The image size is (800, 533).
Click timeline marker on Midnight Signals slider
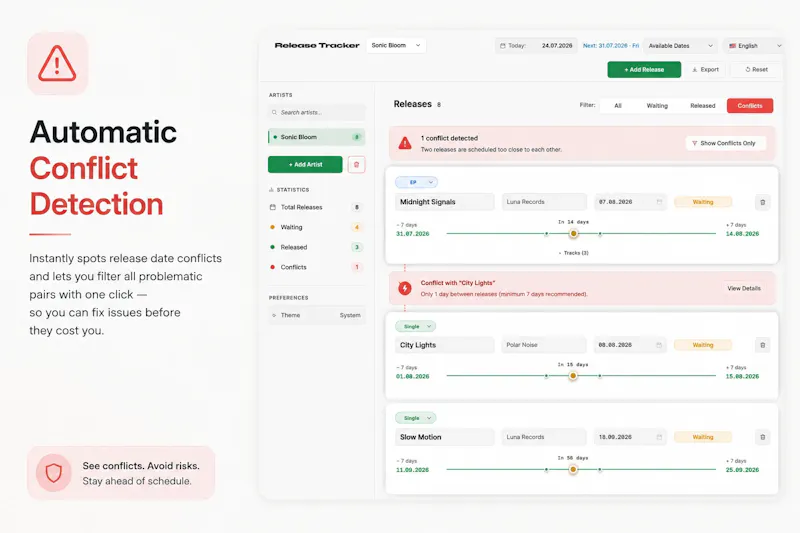coord(573,233)
